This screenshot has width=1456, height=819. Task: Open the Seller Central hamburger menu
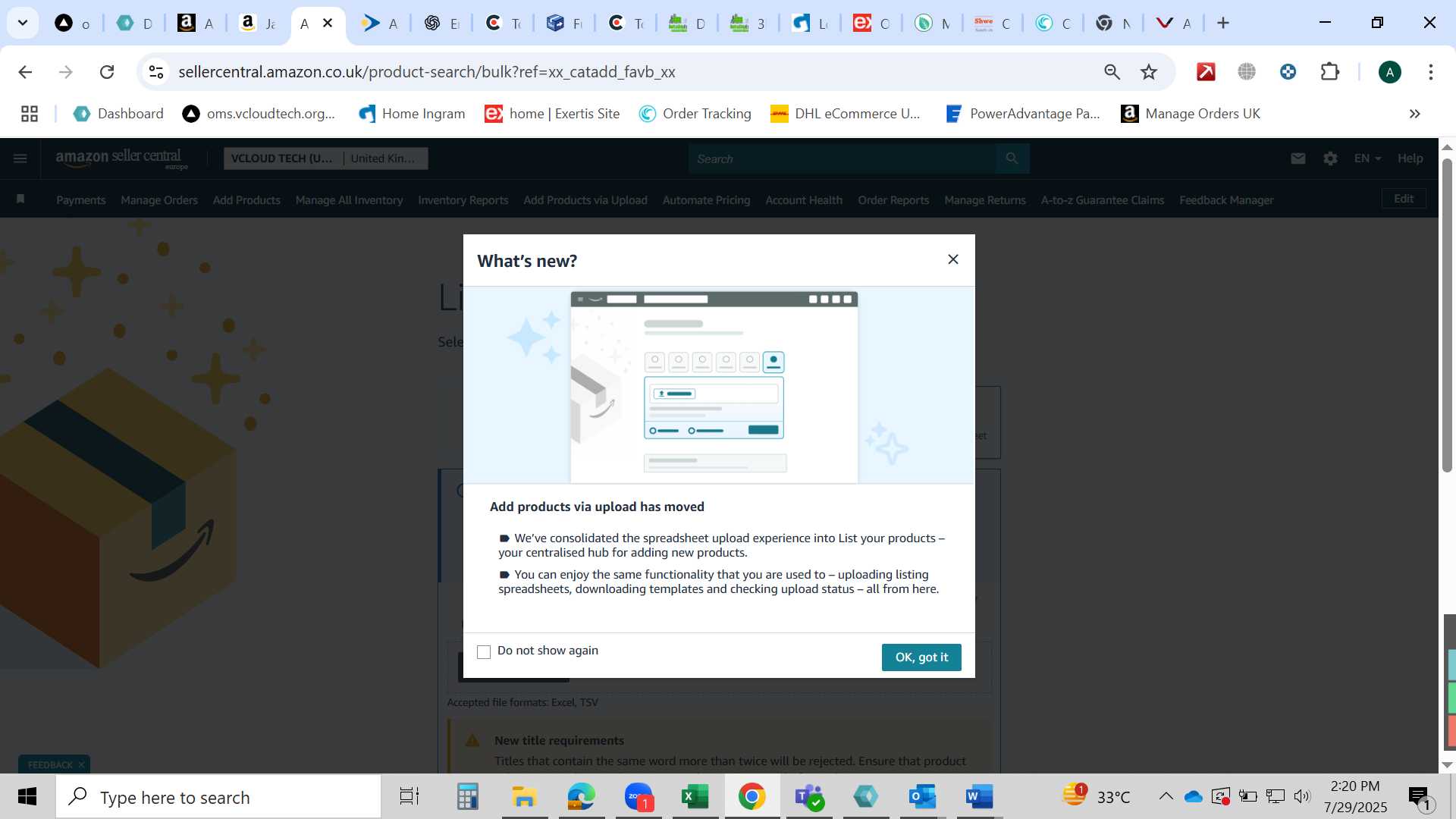point(20,158)
